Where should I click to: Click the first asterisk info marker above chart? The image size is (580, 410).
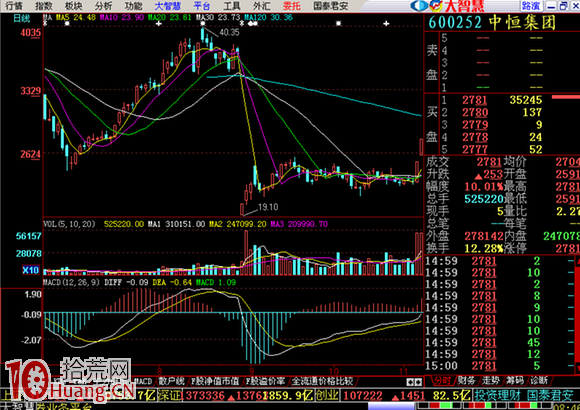coord(45,24)
